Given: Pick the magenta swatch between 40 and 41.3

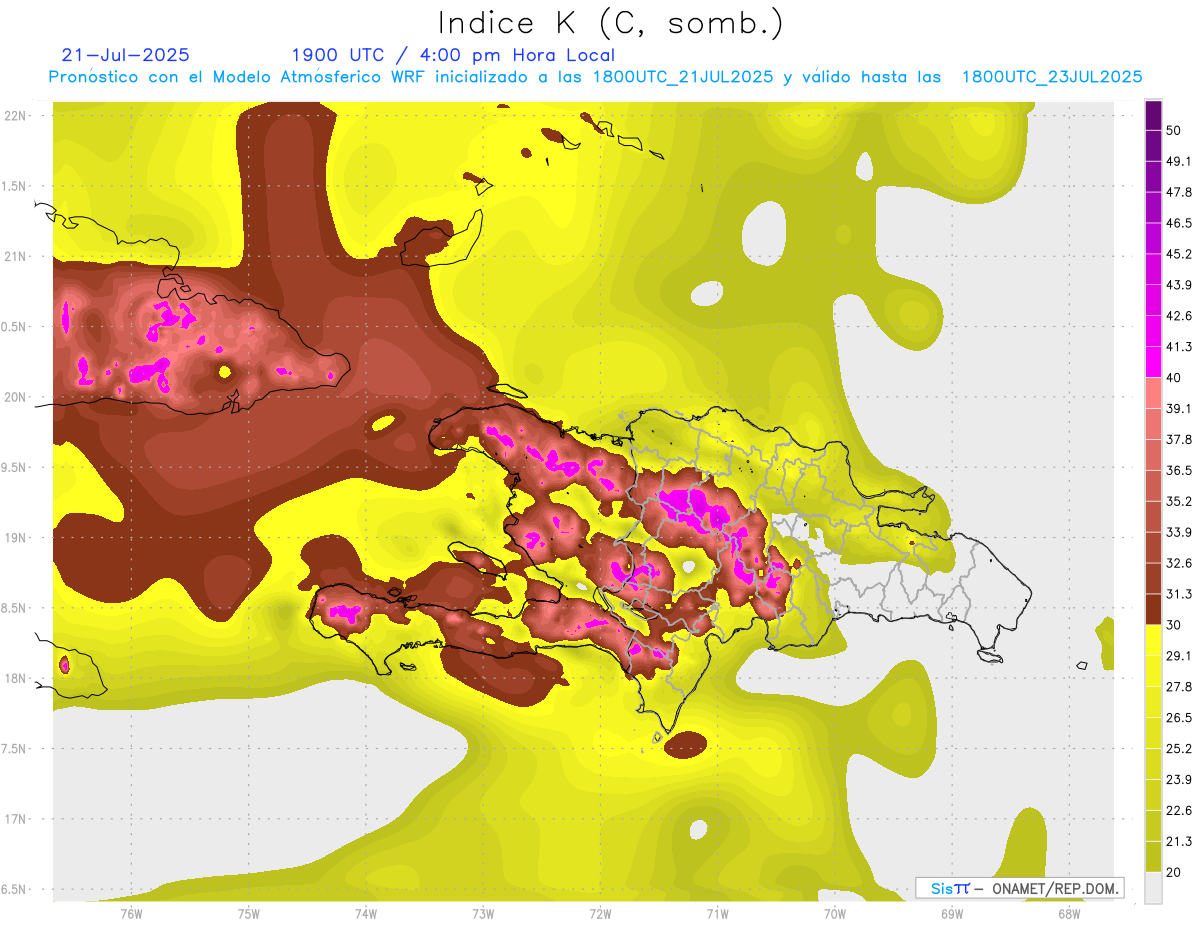Looking at the screenshot, I should (x=1154, y=362).
